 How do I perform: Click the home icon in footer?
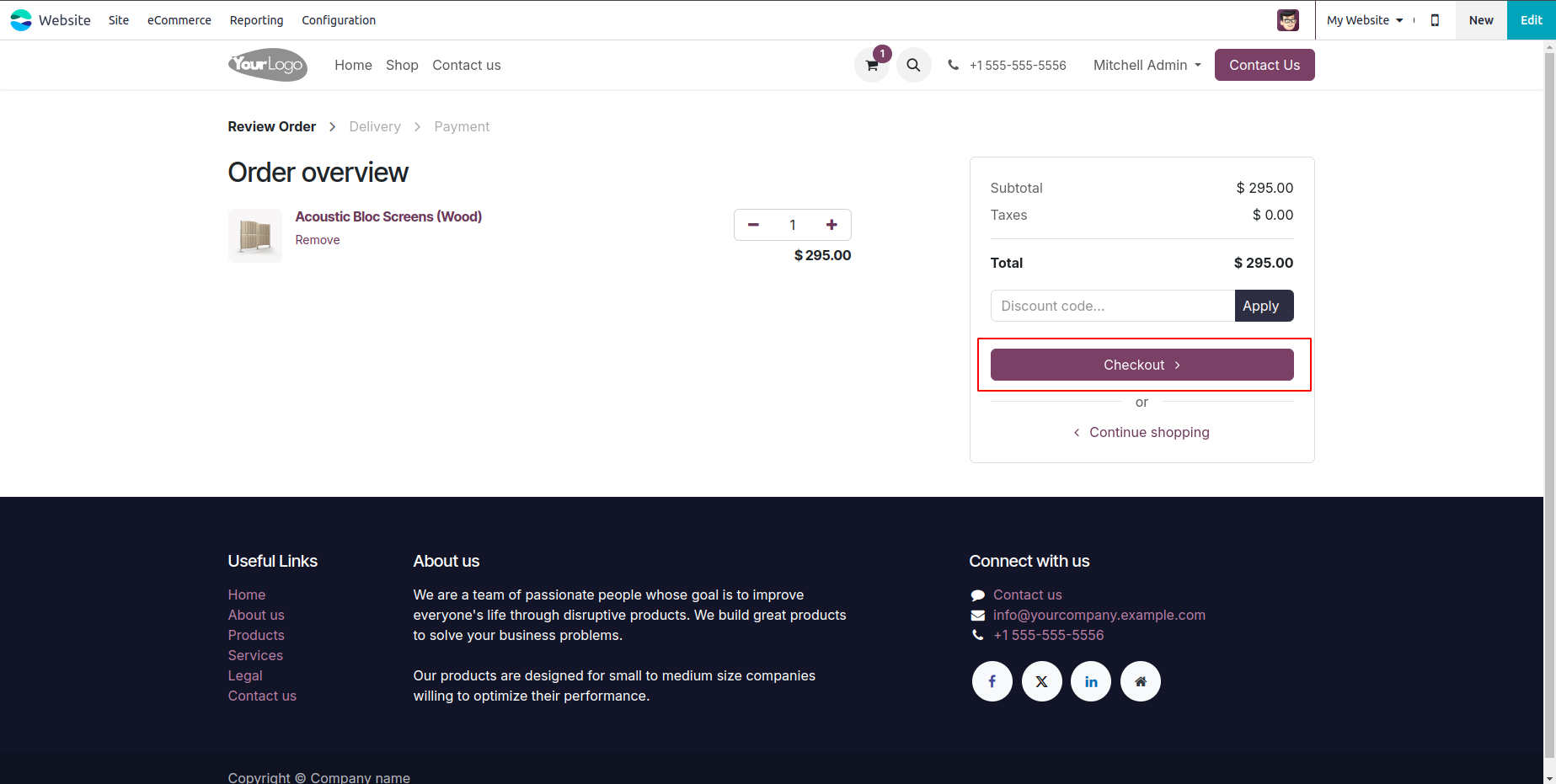click(x=1141, y=681)
